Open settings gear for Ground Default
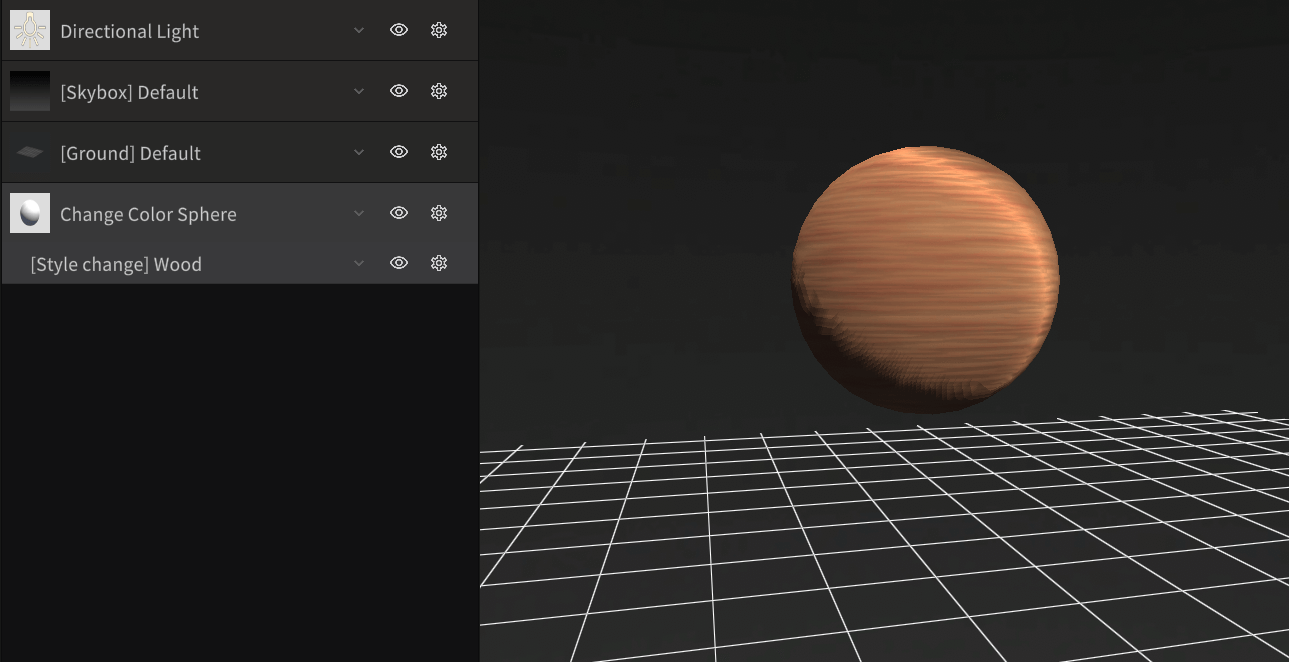 [x=438, y=152]
